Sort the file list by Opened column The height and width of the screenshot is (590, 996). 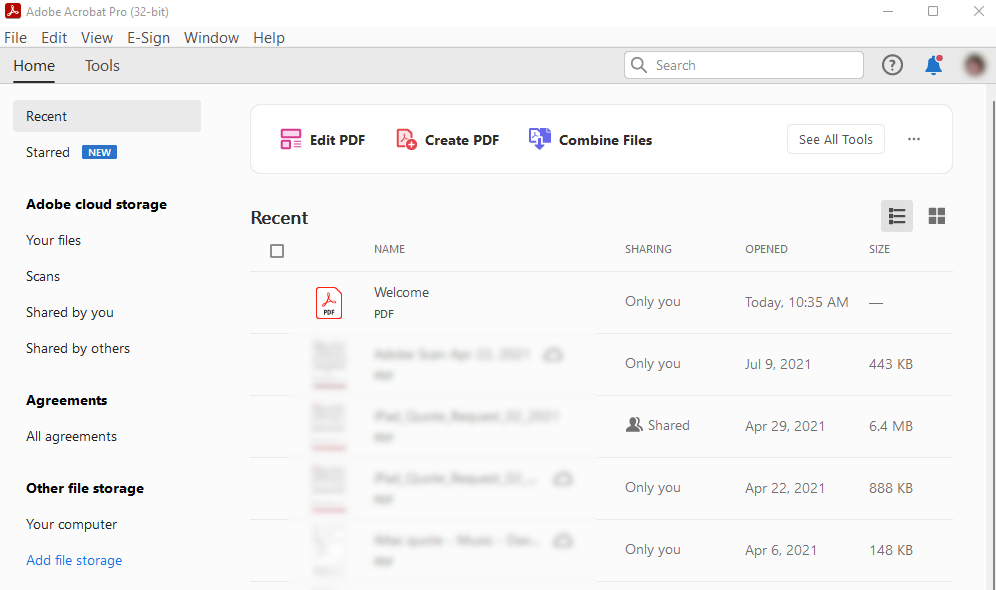pos(766,249)
